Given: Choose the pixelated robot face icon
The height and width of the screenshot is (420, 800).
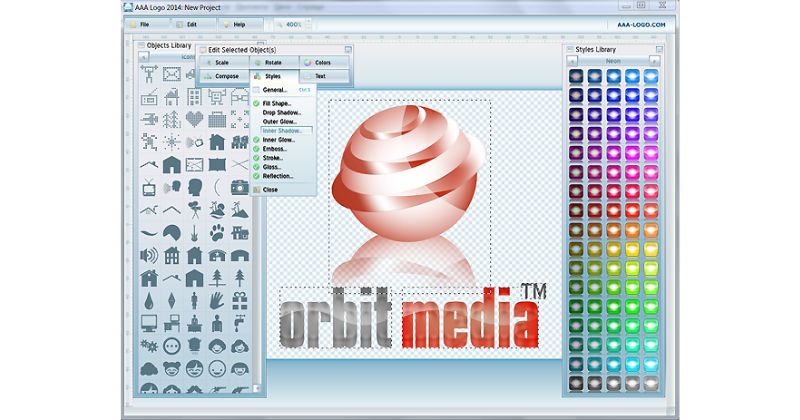Looking at the screenshot, I should pos(217,96).
